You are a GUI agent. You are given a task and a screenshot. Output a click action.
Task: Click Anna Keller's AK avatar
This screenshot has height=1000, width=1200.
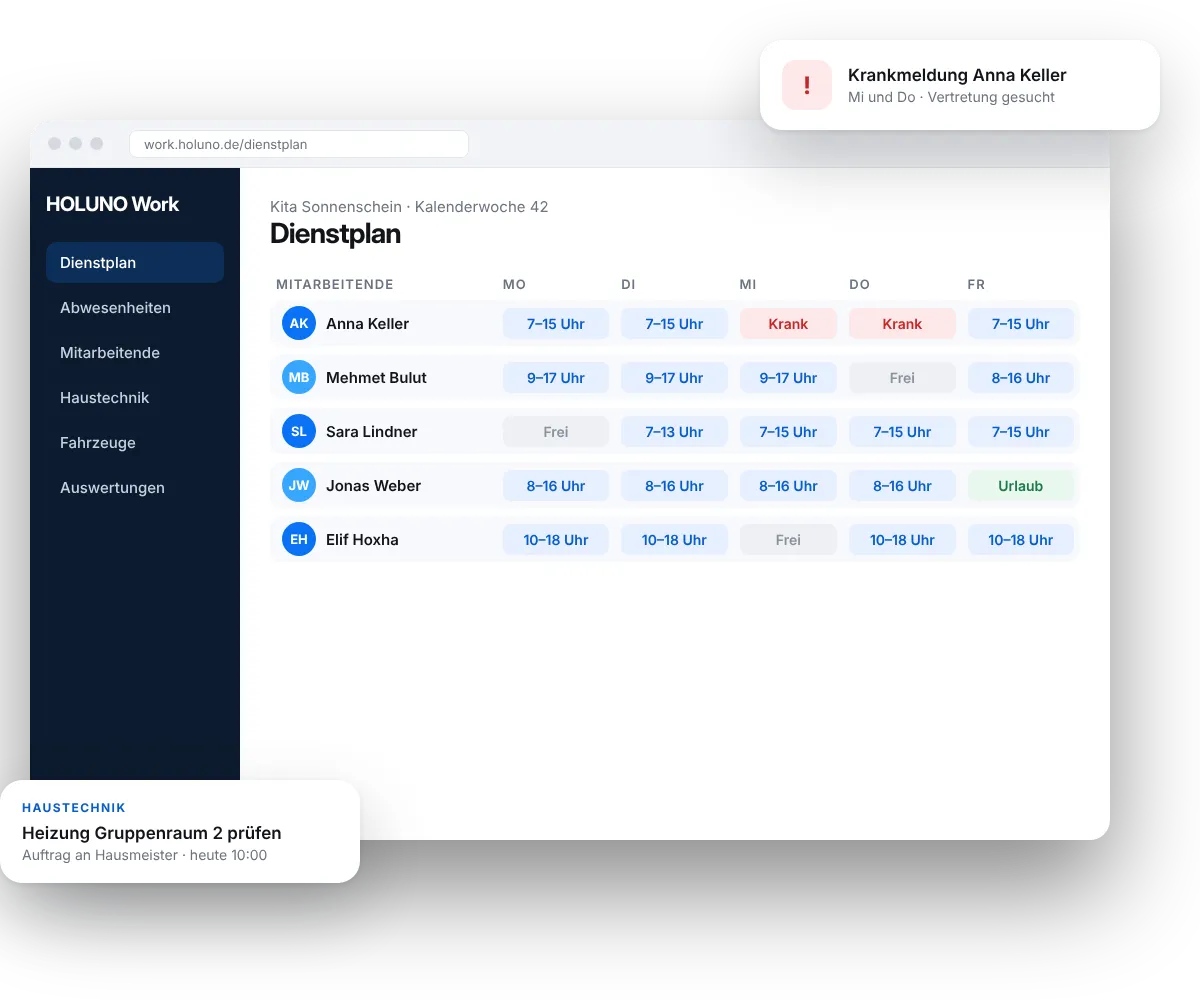tap(299, 324)
